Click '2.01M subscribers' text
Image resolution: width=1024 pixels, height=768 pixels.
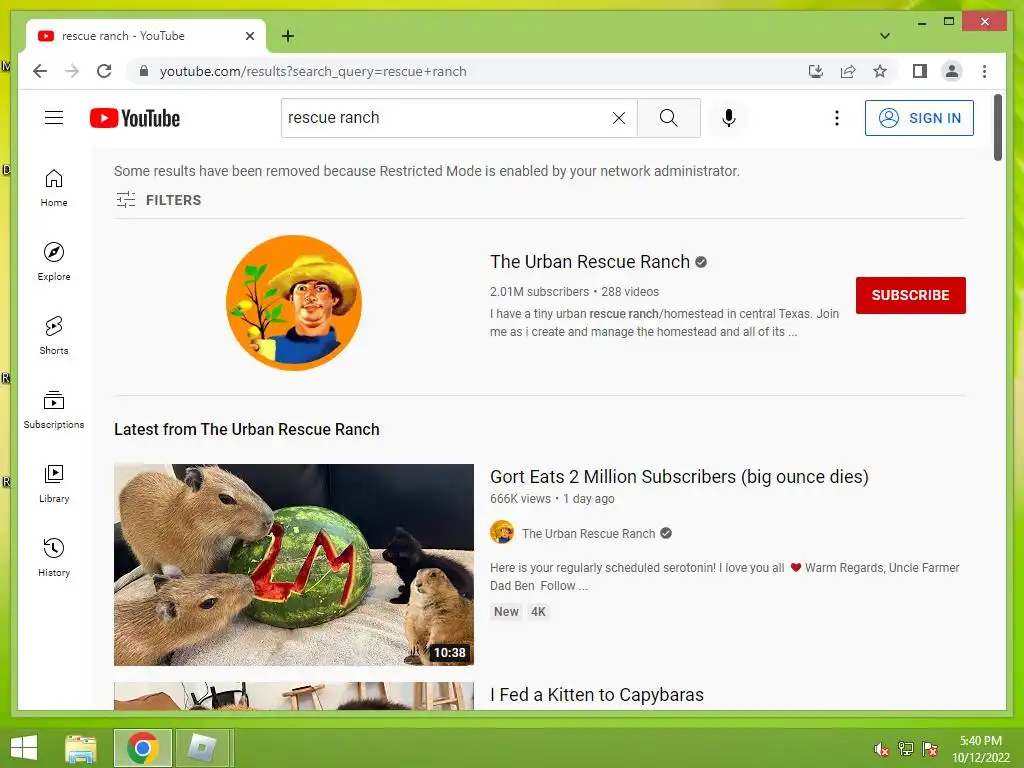539,291
